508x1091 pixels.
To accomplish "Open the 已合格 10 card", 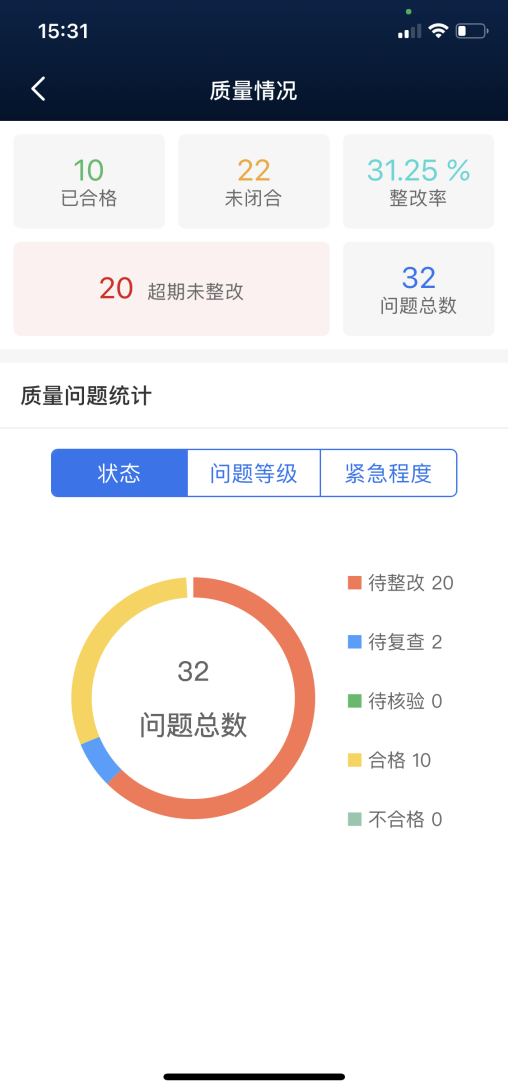I will (x=89, y=182).
